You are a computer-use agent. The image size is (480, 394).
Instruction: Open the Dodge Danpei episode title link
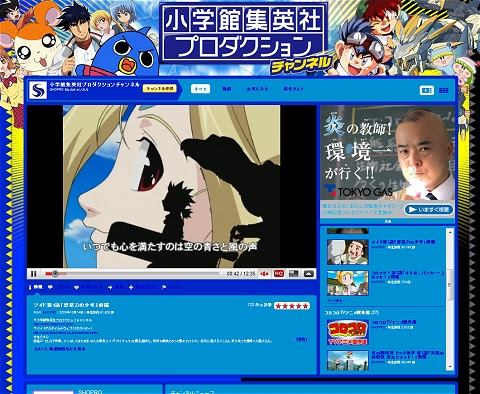(408, 355)
